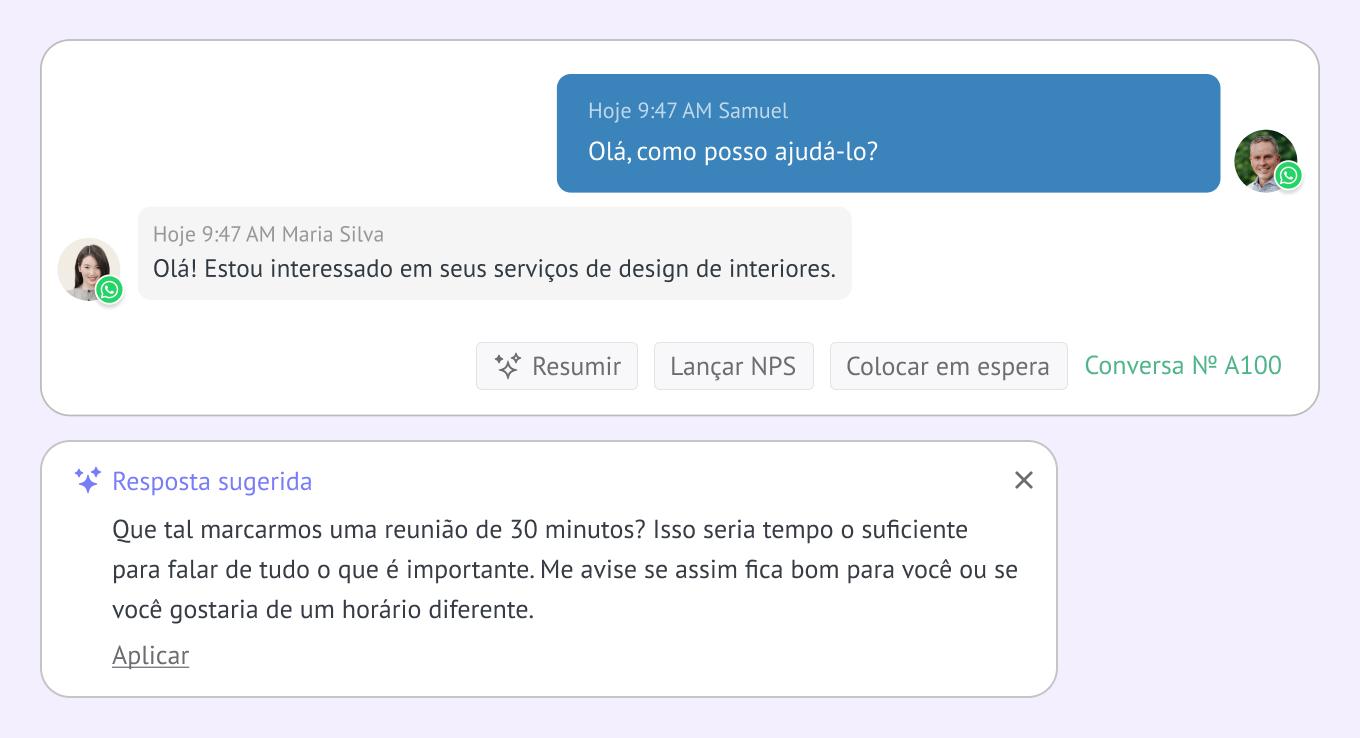The height and width of the screenshot is (738, 1360).
Task: Open Maria Silva's profile photo
Action: (x=86, y=266)
